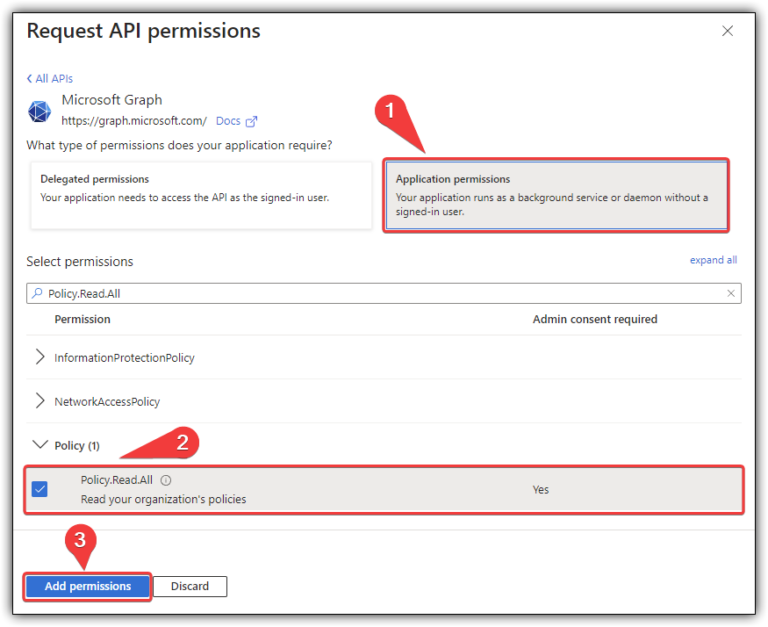The width and height of the screenshot is (768, 627).
Task: Click the https://graph.microsoft.com/ URL text
Action: [134, 121]
